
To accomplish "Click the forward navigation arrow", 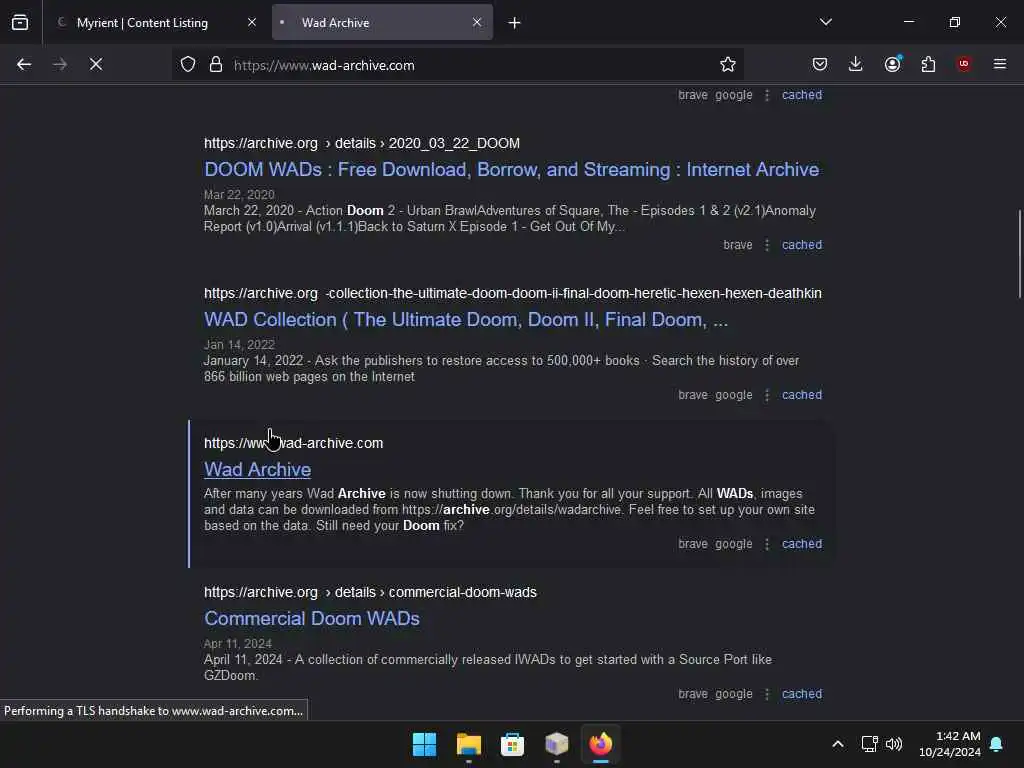I will [x=60, y=64].
